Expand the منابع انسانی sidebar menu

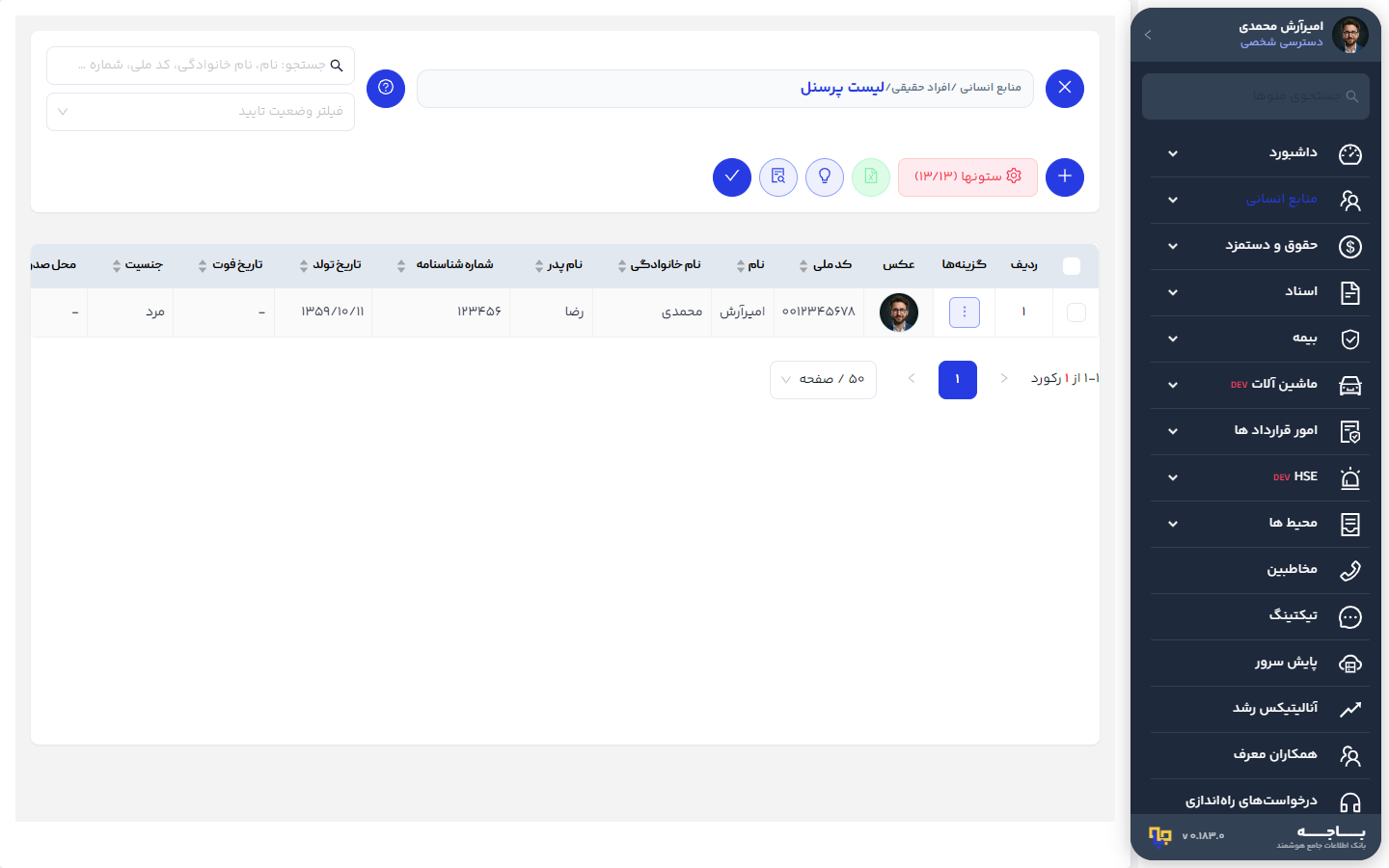1260,200
